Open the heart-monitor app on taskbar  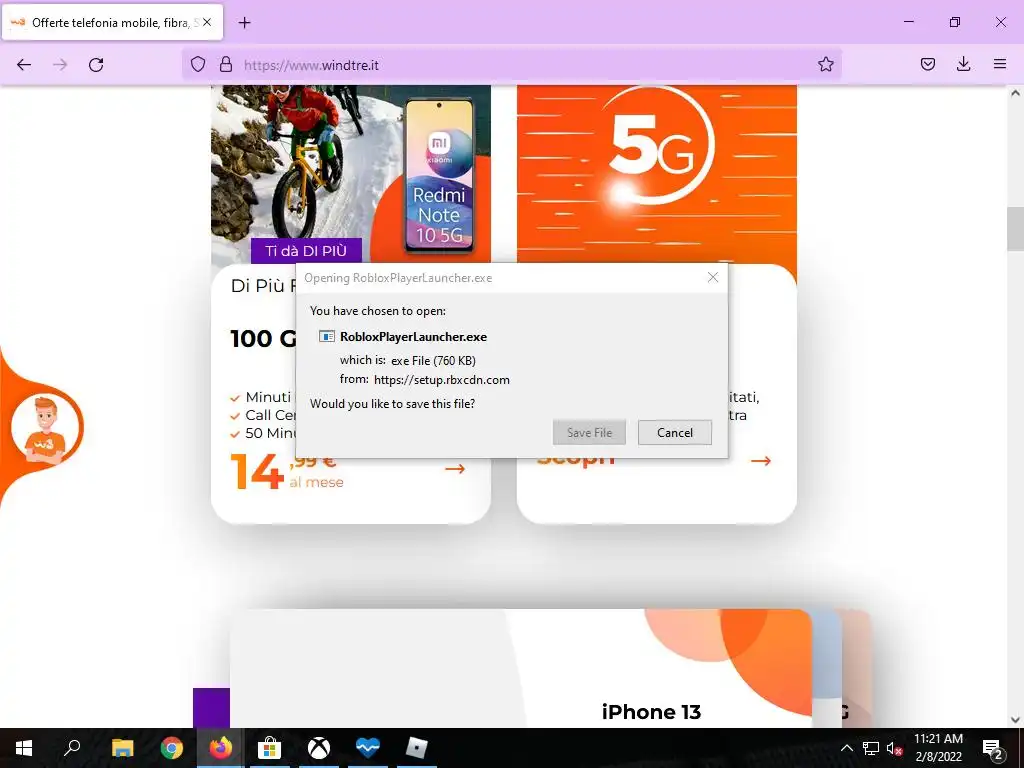[368, 748]
